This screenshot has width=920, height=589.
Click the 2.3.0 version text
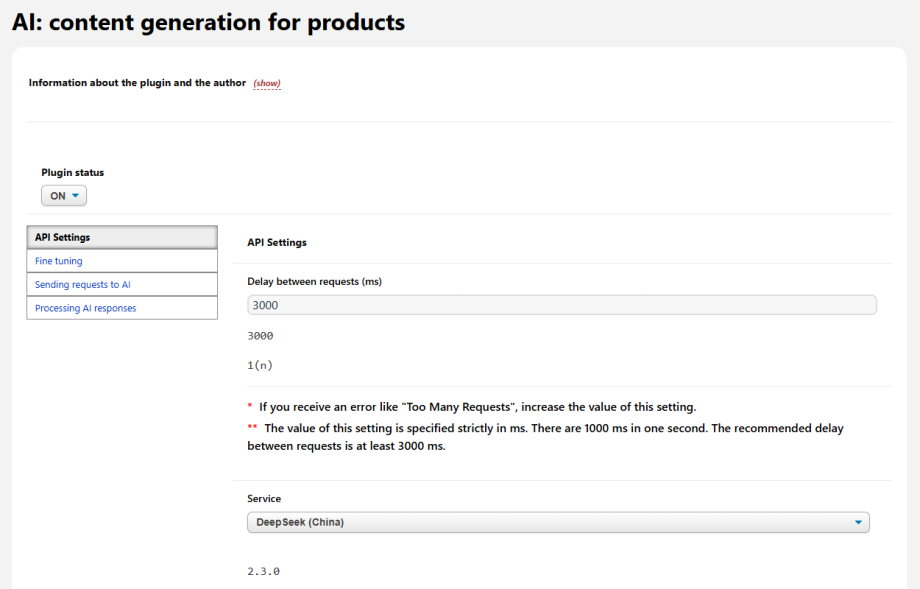coord(263,571)
